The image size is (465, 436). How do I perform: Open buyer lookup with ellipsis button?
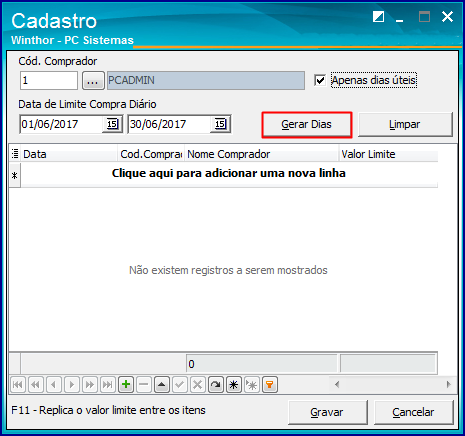(x=93, y=80)
